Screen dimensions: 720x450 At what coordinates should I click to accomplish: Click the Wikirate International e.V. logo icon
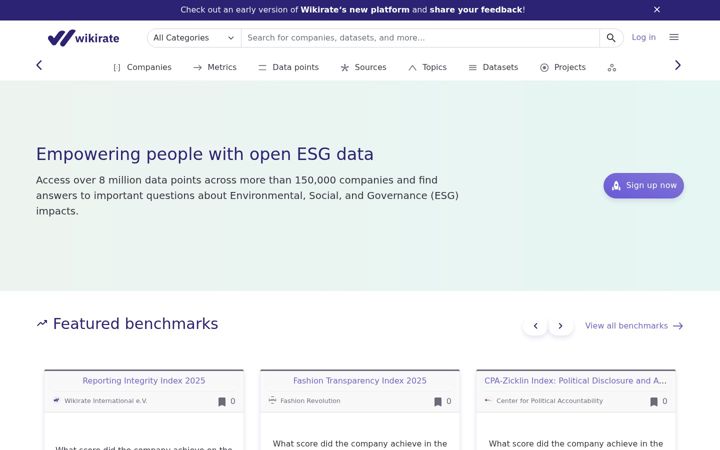[56, 400]
